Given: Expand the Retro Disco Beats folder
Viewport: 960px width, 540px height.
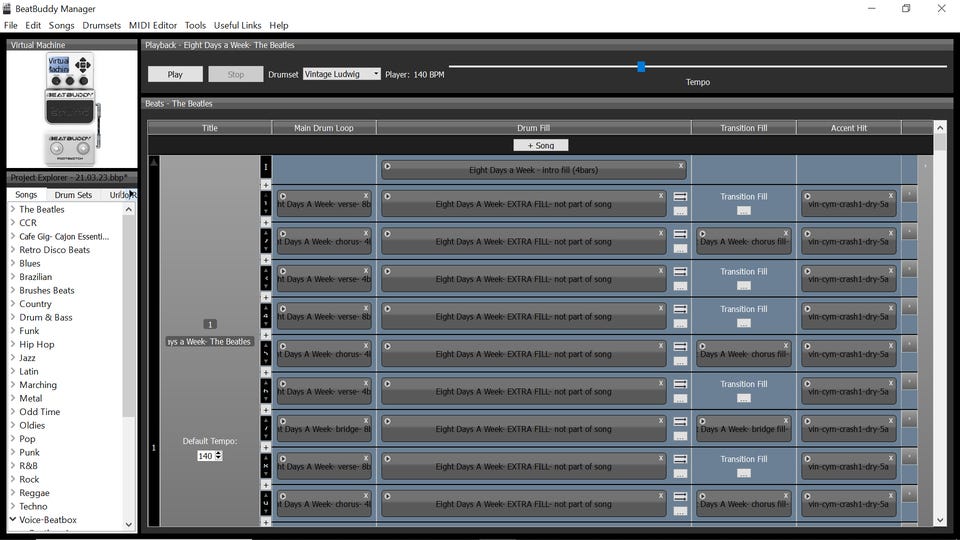Looking at the screenshot, I should click(13, 249).
